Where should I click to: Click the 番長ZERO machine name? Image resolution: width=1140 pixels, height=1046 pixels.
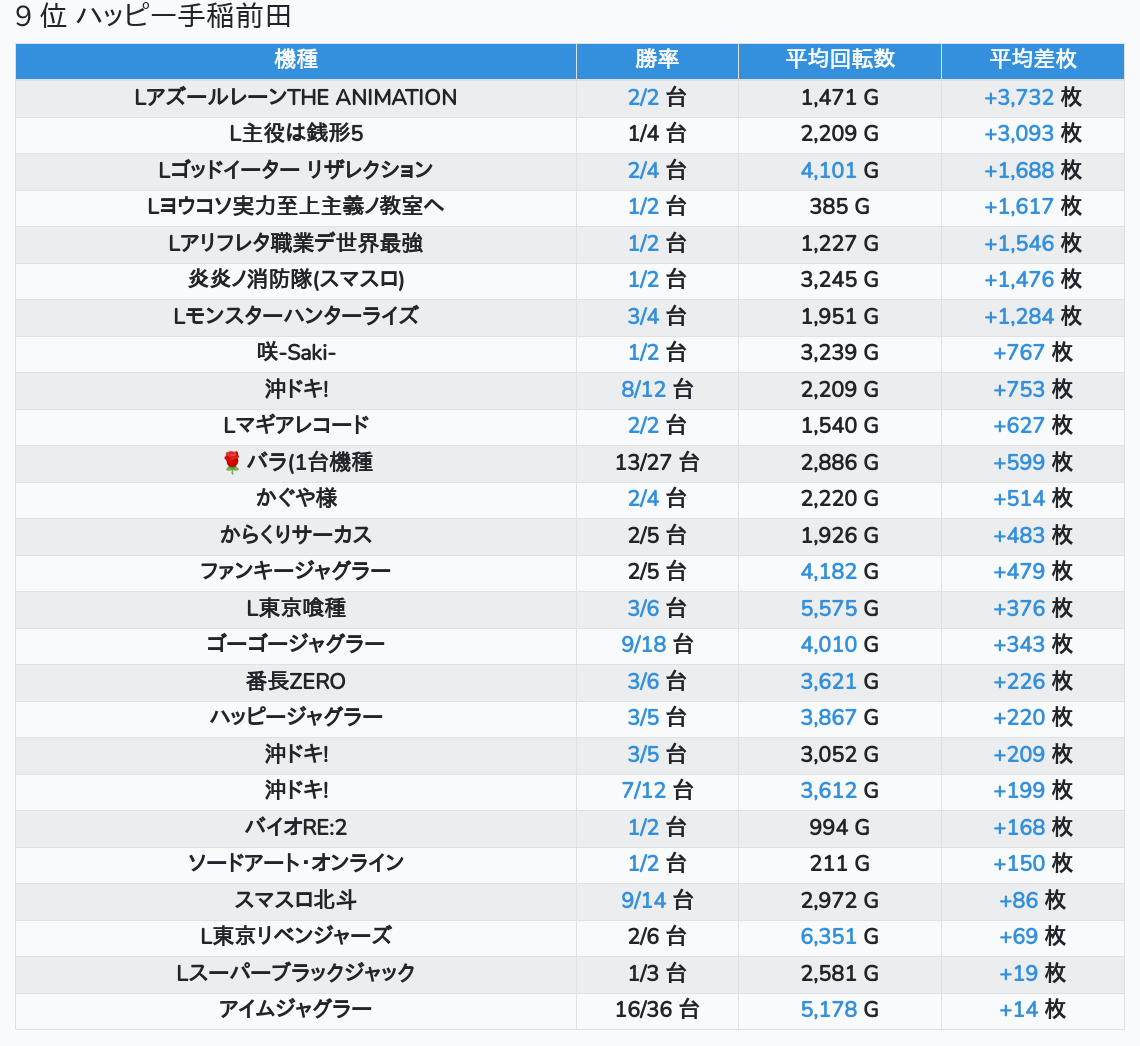click(296, 681)
